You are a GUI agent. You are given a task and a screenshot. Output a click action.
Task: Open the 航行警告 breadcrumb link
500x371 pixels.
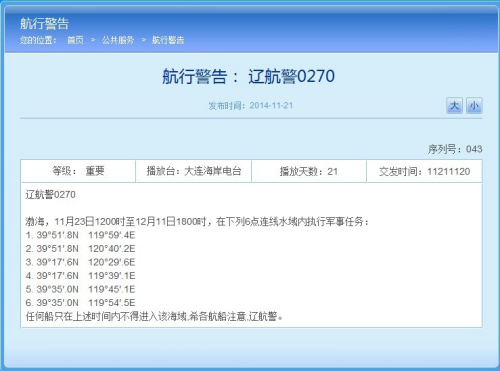coord(168,40)
